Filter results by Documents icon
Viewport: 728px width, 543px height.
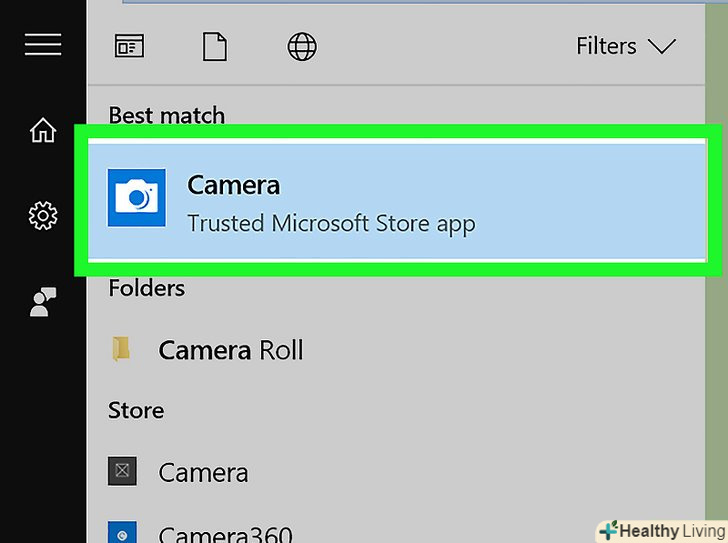tap(215, 46)
